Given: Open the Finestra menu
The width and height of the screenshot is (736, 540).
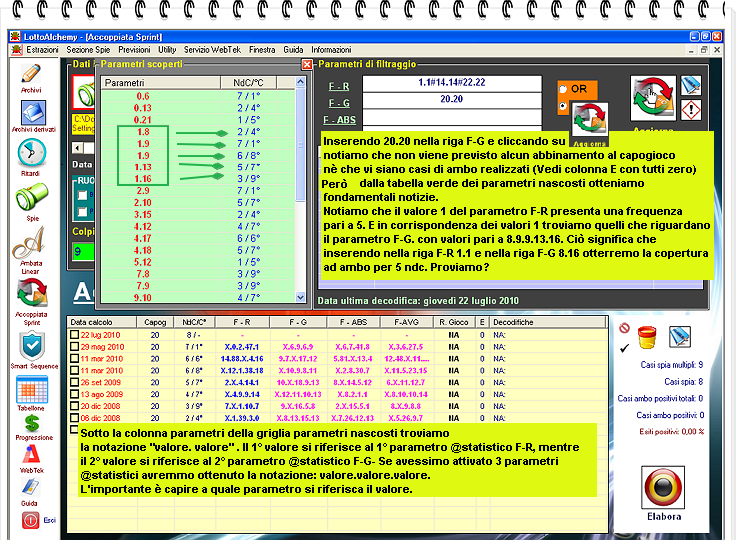Looking at the screenshot, I should click(262, 50).
